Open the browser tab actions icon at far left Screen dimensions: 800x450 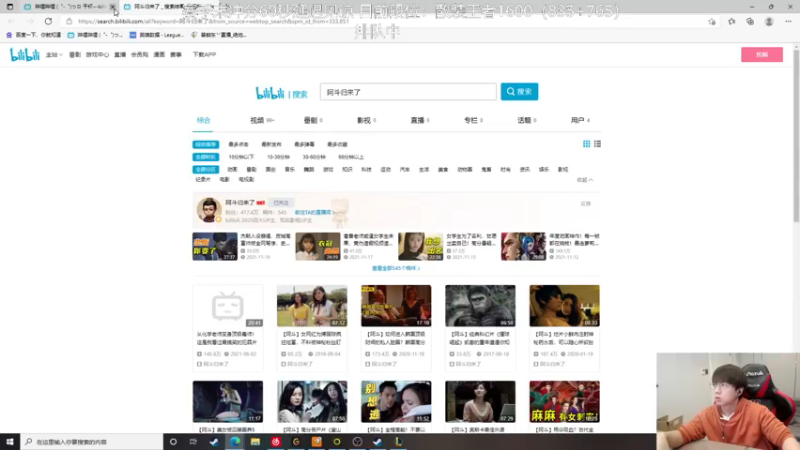point(10,7)
